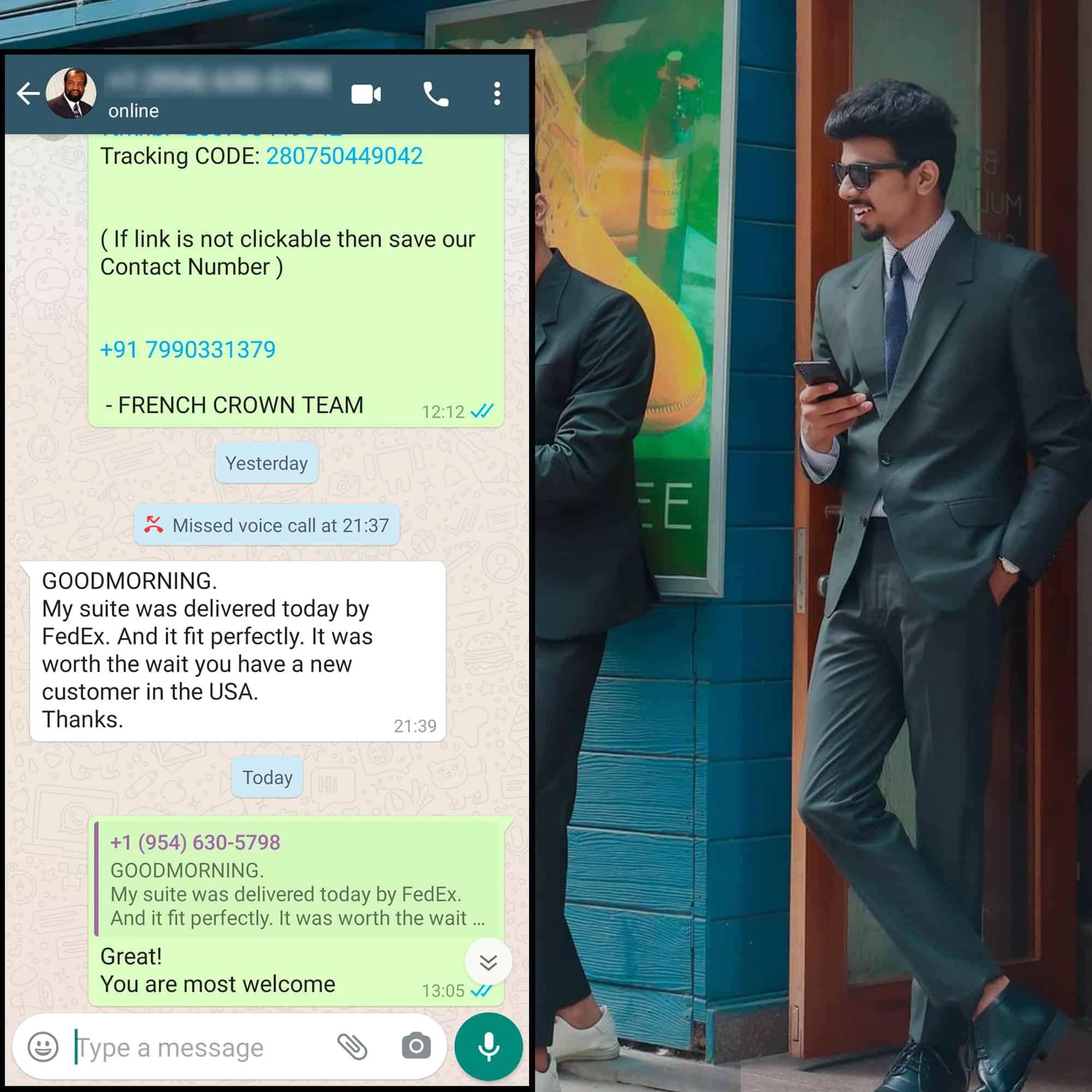Tap the Today date label
The image size is (1092, 1092).
point(267,777)
